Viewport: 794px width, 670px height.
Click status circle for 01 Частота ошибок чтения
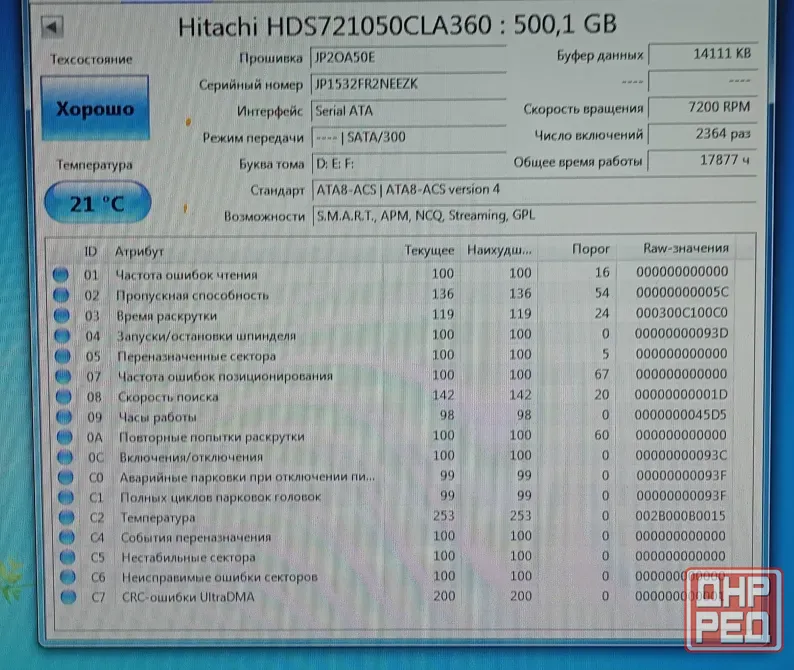(61, 275)
